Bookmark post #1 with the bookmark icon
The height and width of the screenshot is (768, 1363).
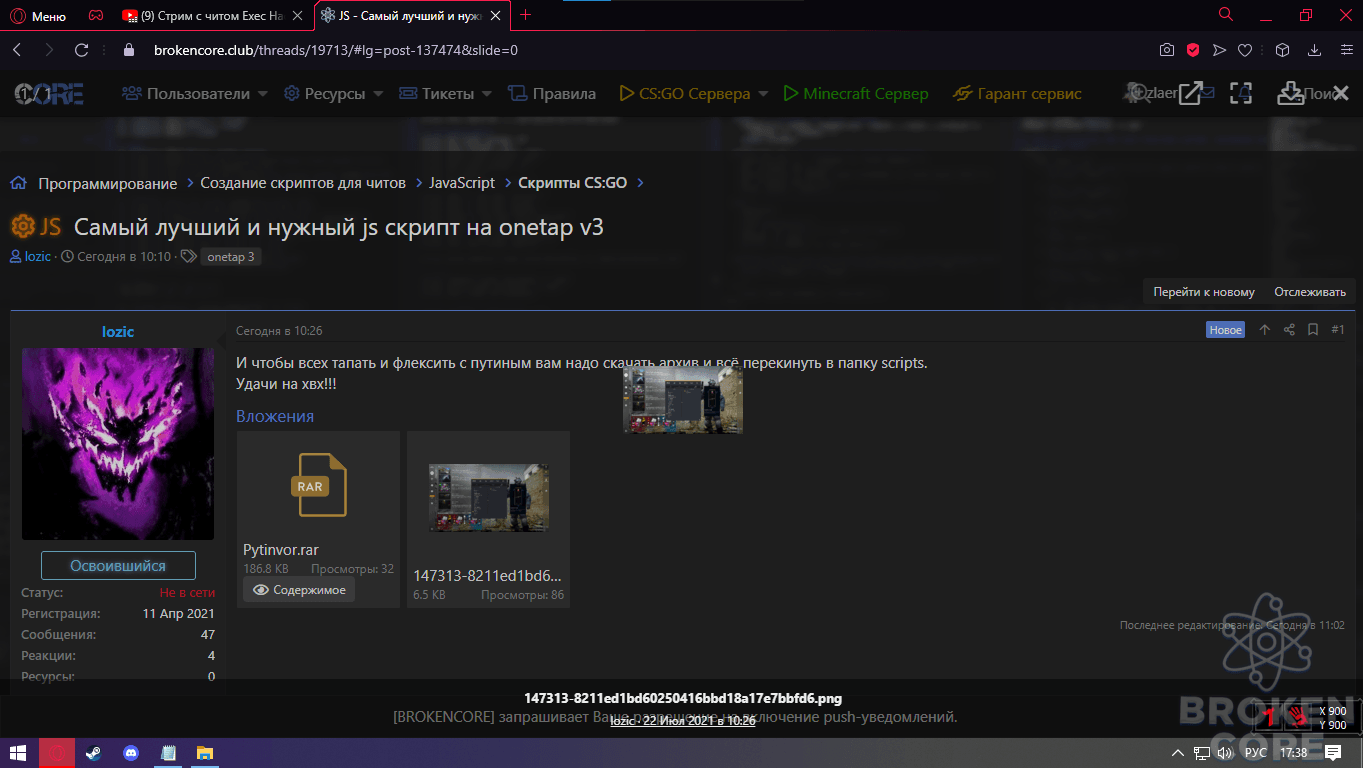click(x=1313, y=330)
